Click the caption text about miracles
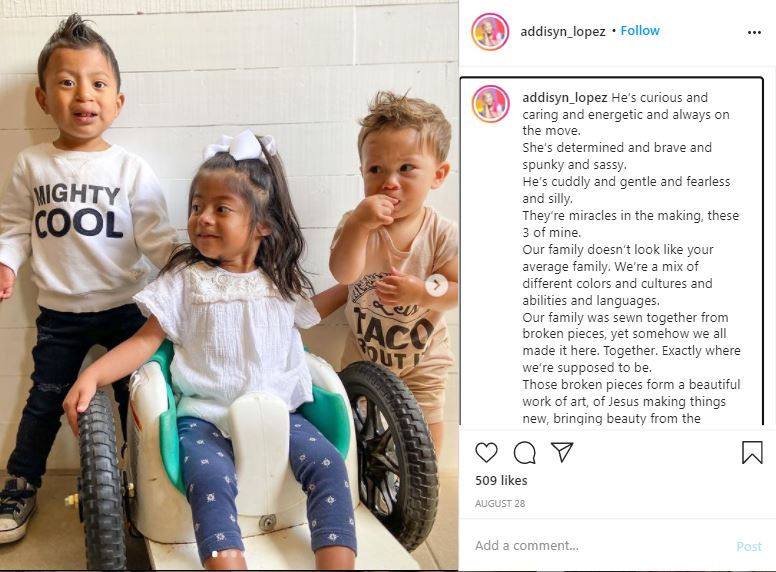 click(x=630, y=224)
